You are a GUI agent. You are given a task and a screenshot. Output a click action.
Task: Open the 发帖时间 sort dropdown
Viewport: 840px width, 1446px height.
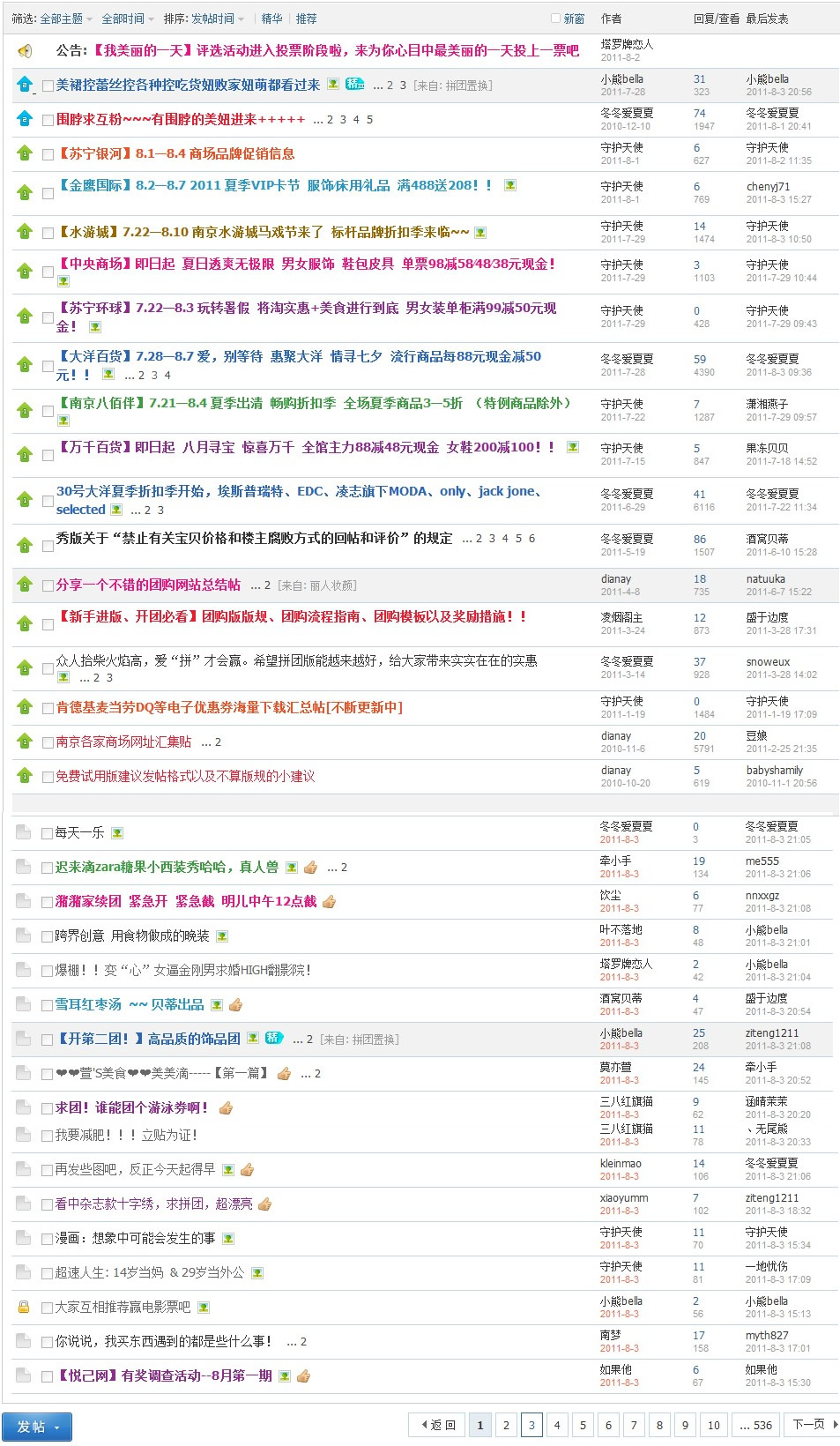[218, 19]
